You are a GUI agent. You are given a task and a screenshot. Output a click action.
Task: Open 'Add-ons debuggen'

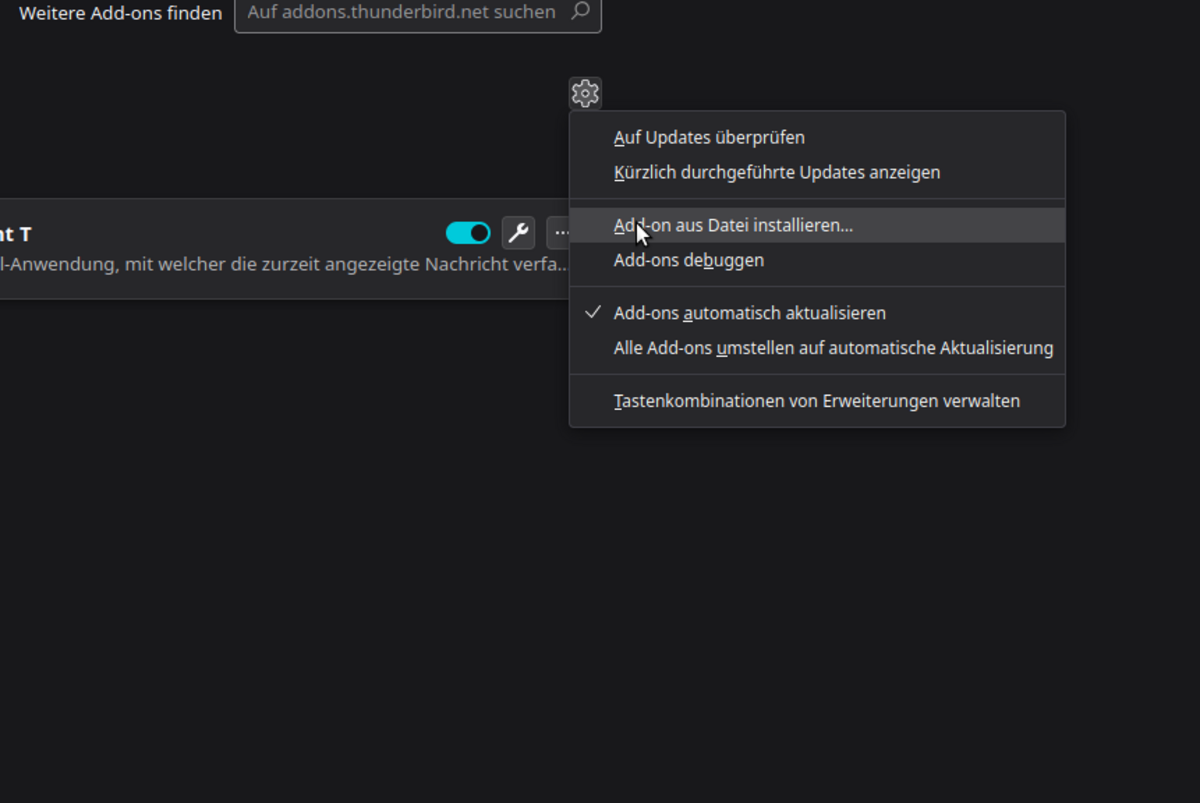coord(688,260)
